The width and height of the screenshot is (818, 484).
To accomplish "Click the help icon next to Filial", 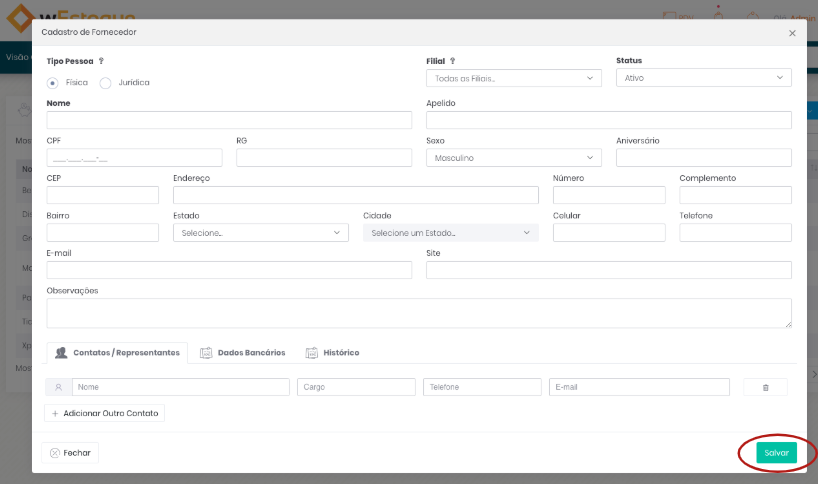I will pyautogui.click(x=452, y=60).
